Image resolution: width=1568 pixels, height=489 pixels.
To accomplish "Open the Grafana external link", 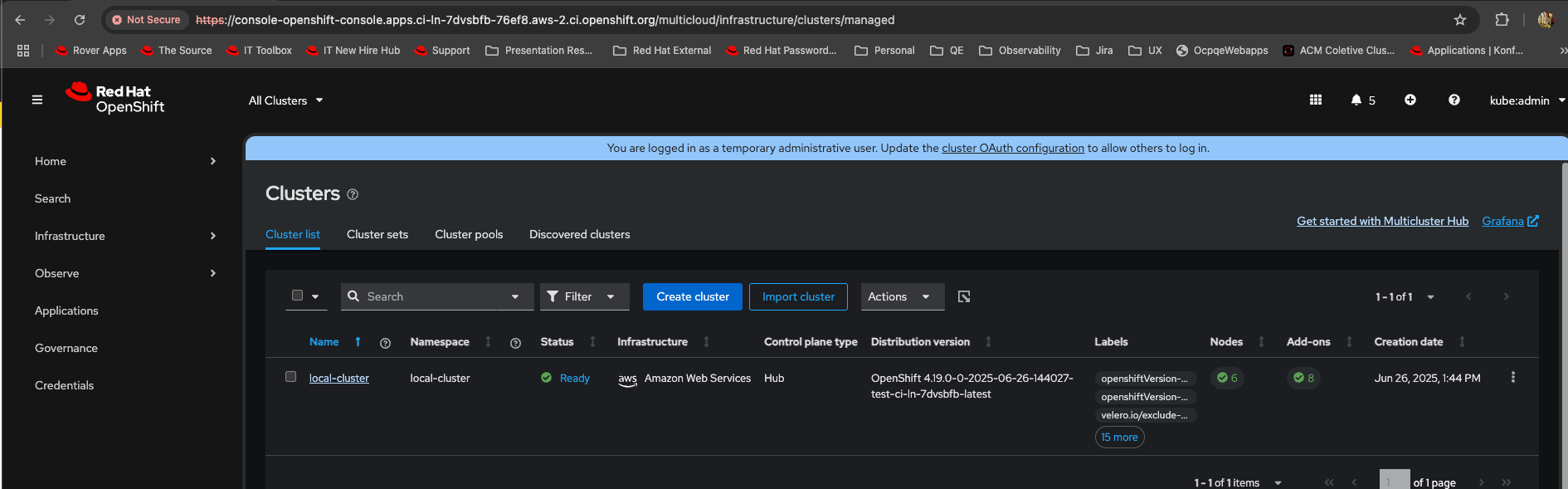I will tap(1511, 221).
